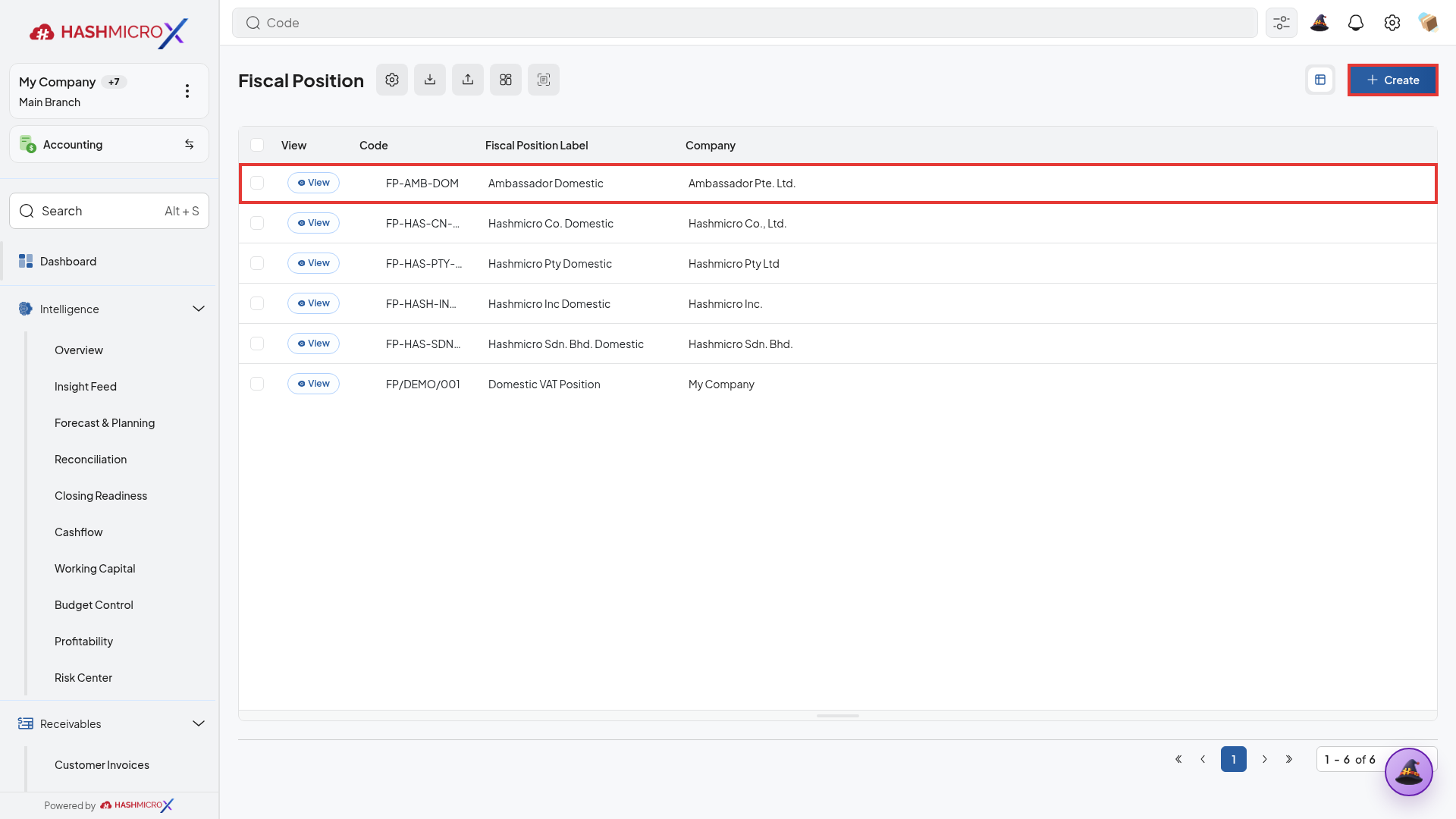
Task: Click the Create button
Action: [x=1392, y=80]
